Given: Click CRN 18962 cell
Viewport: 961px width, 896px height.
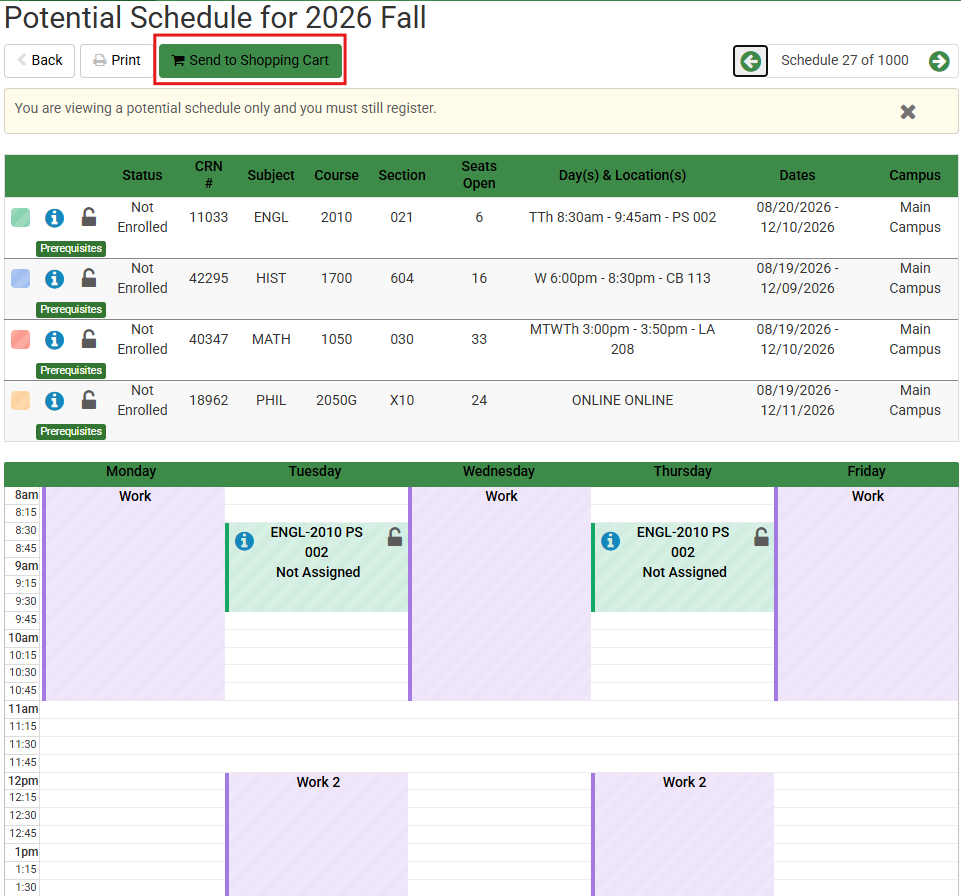Looking at the screenshot, I should tap(208, 400).
